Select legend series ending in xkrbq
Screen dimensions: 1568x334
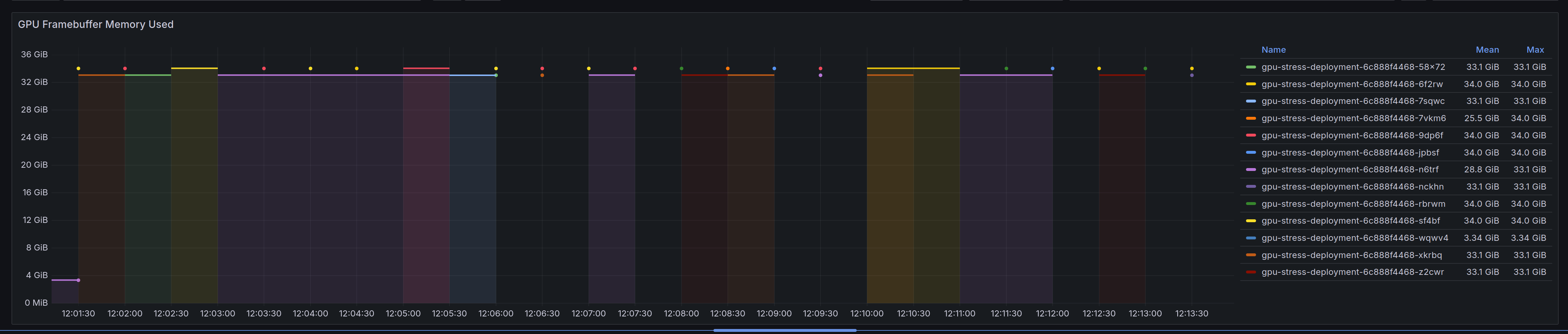pos(1351,255)
